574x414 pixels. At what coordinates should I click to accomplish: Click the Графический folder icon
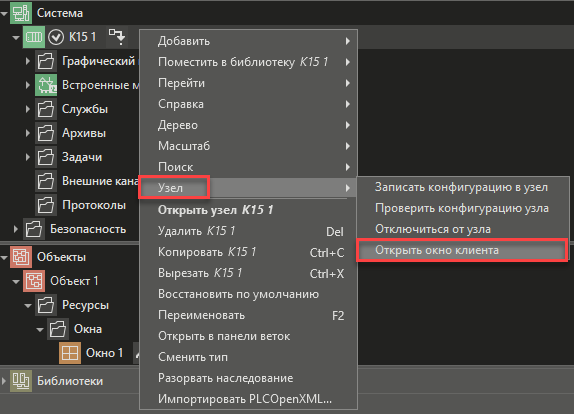(46, 61)
